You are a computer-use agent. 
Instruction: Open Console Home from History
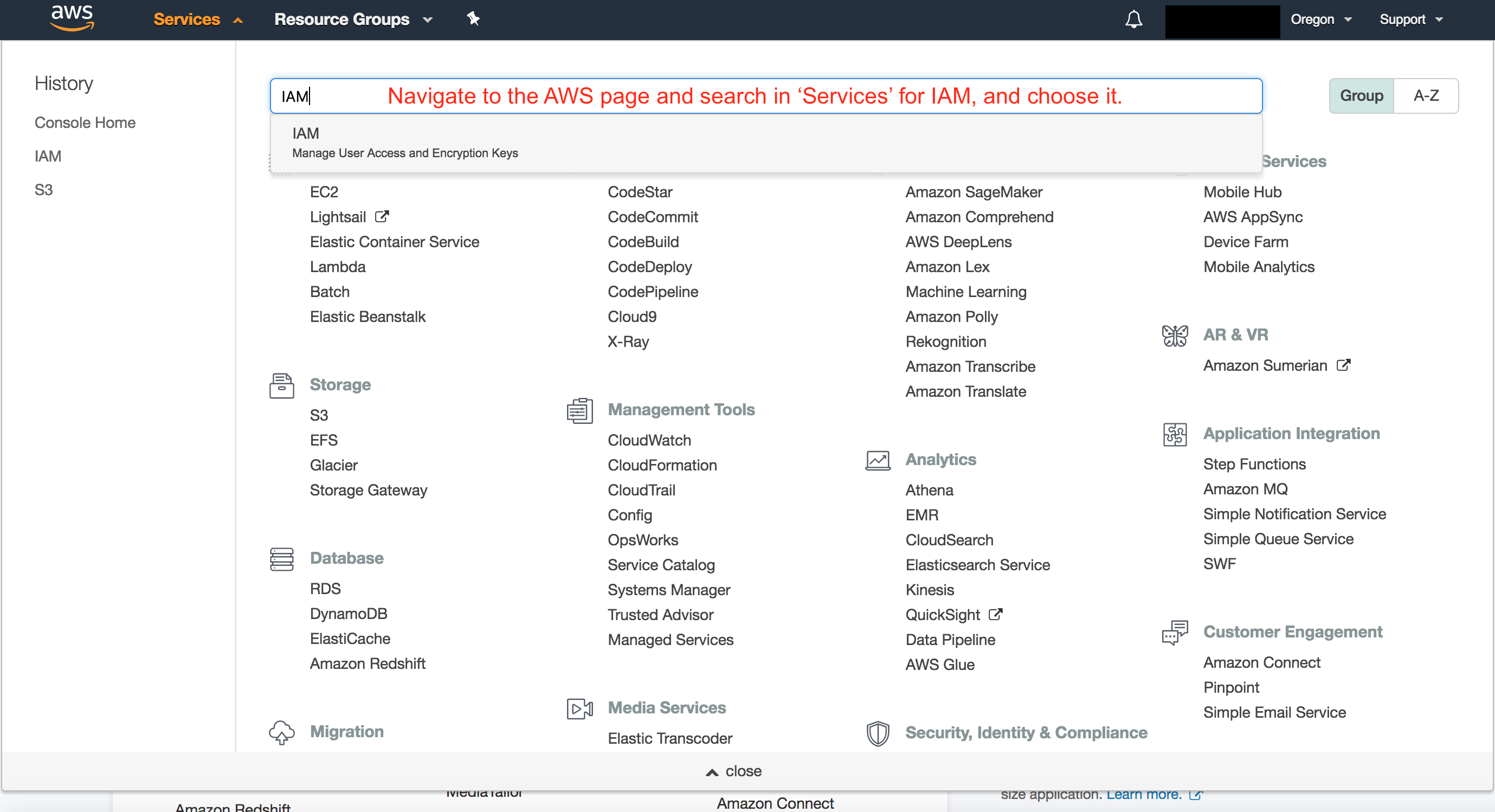click(85, 123)
